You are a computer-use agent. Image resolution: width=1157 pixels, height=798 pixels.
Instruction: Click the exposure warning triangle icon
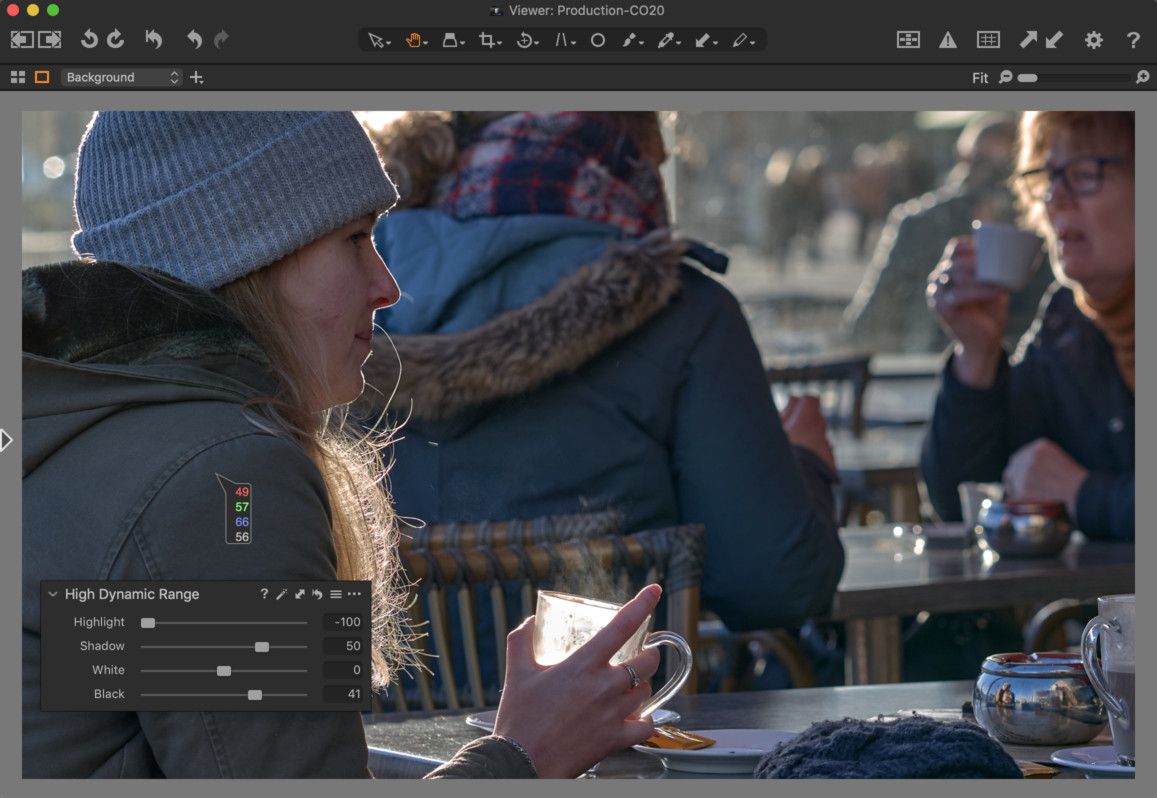(947, 40)
